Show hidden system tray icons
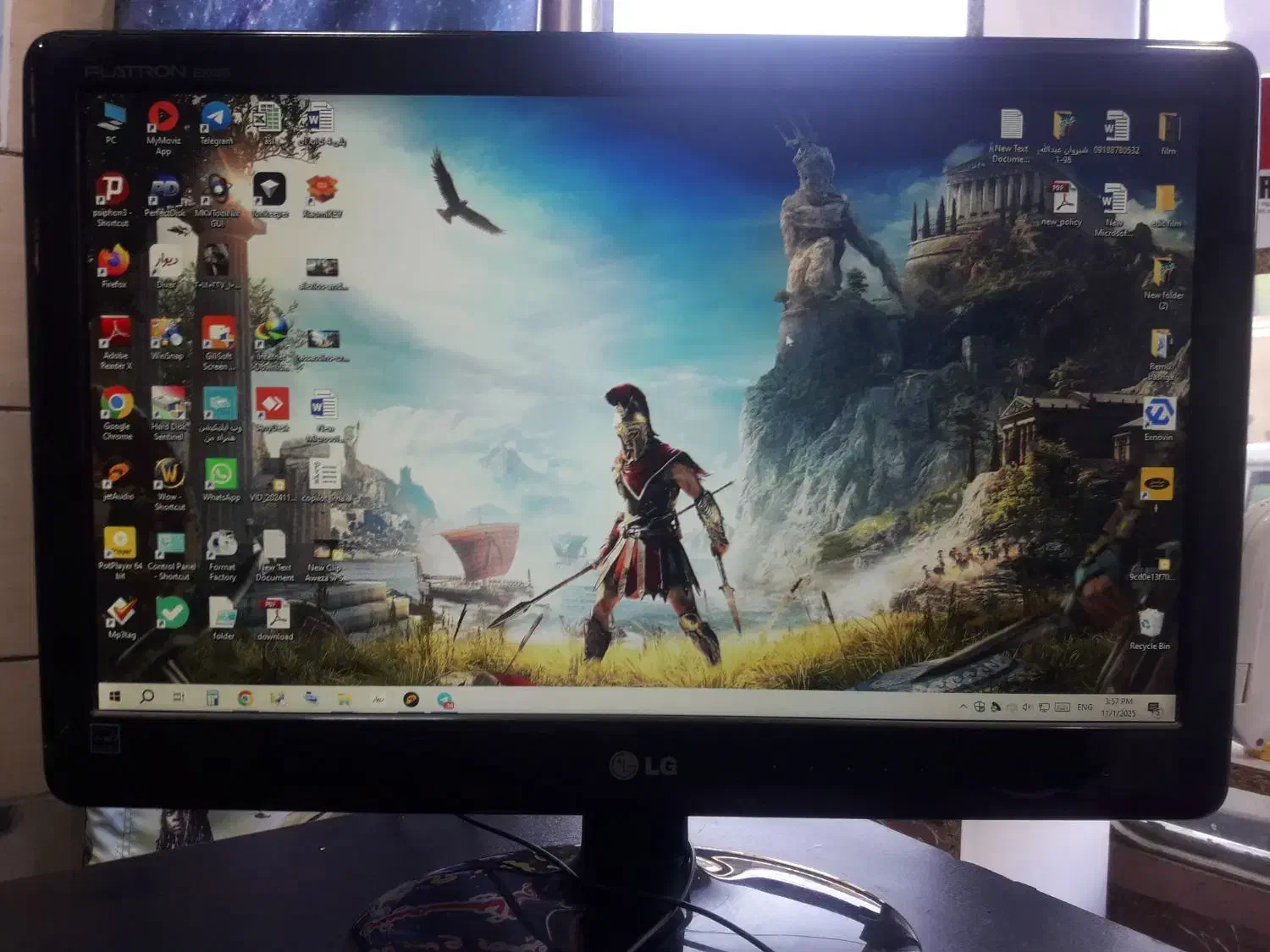The width and height of the screenshot is (1270, 952). [x=963, y=707]
